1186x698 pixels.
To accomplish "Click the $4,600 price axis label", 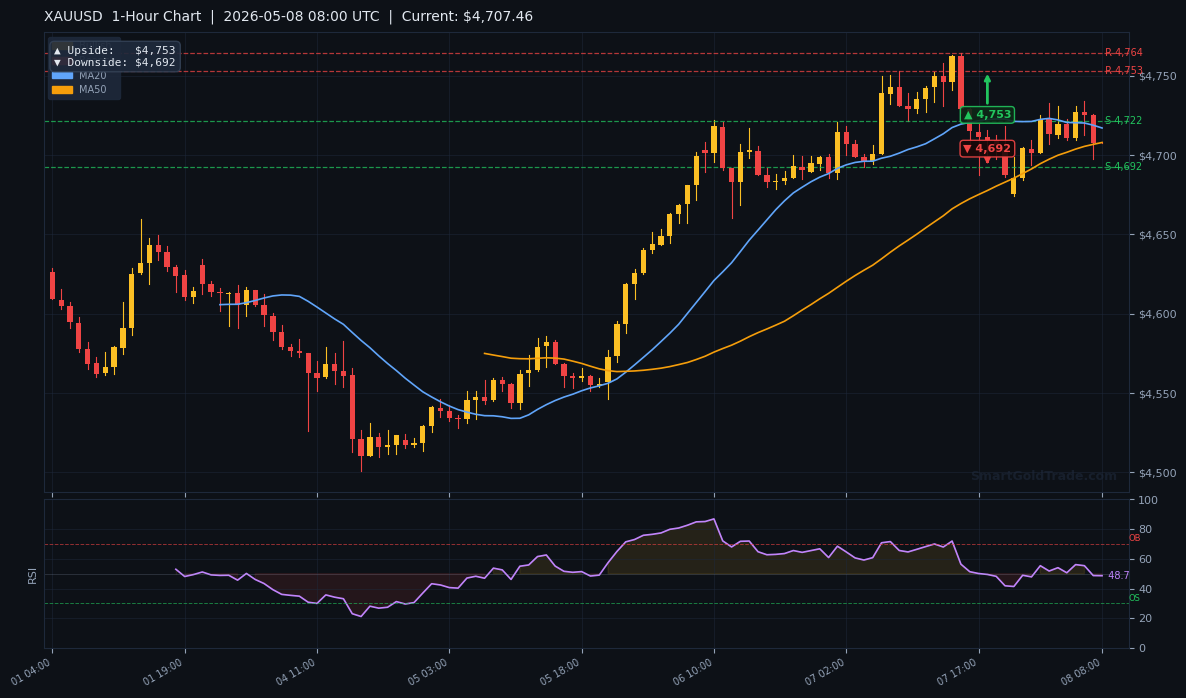I will pos(1157,315).
